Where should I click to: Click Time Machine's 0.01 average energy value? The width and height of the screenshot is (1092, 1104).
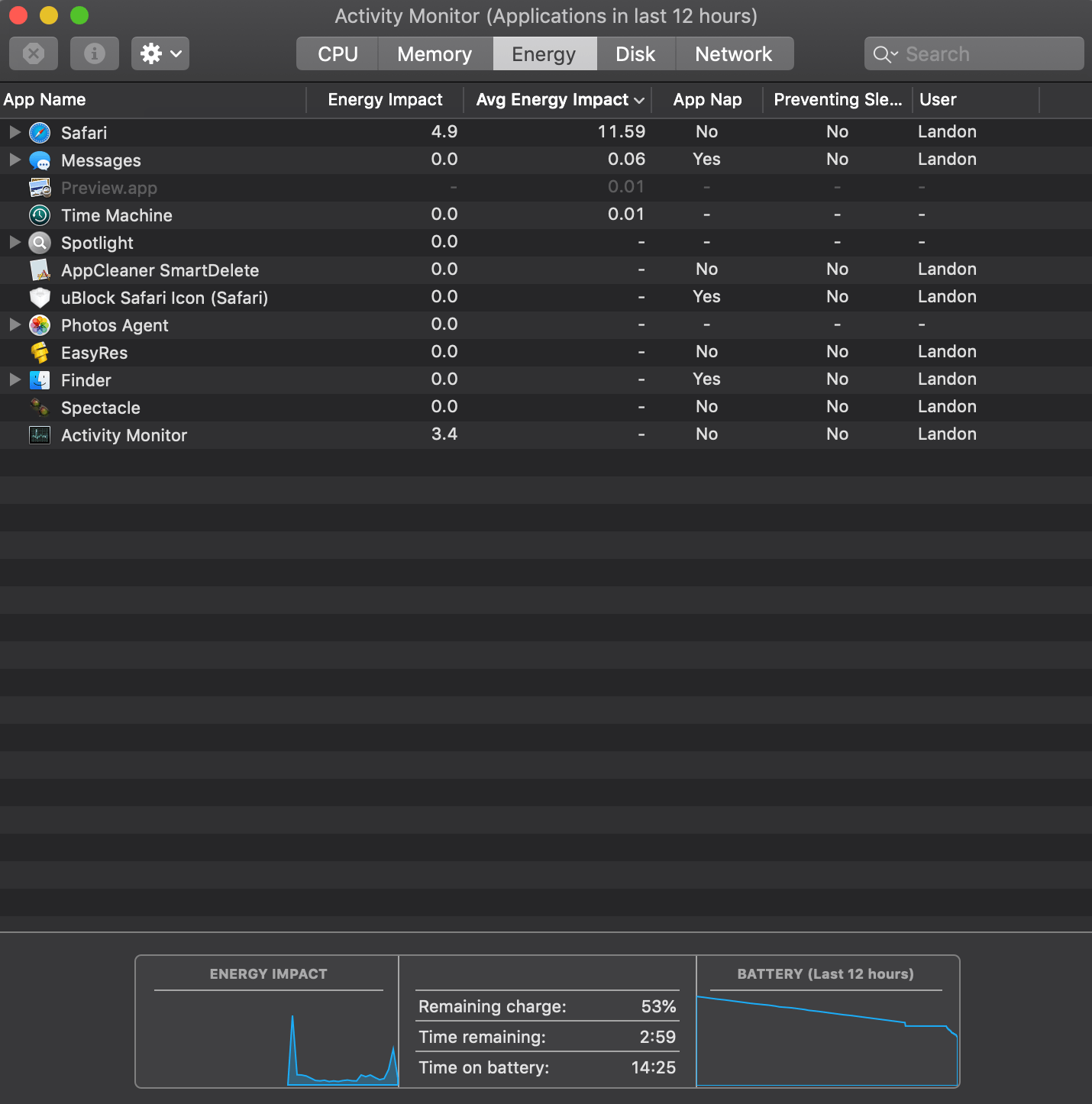(626, 214)
